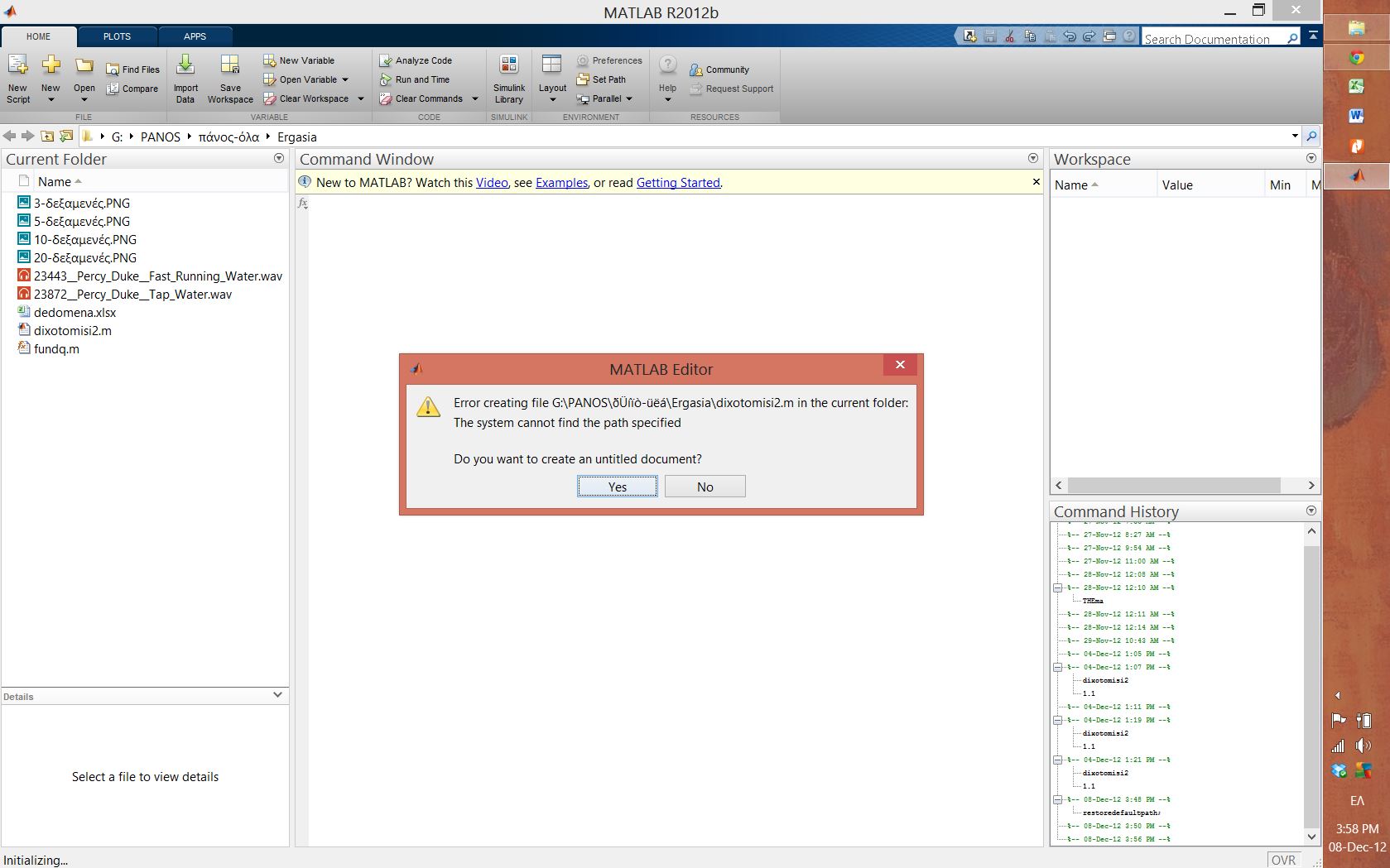The width and height of the screenshot is (1390, 868).
Task: Click the Search Documentation field
Action: click(1213, 38)
